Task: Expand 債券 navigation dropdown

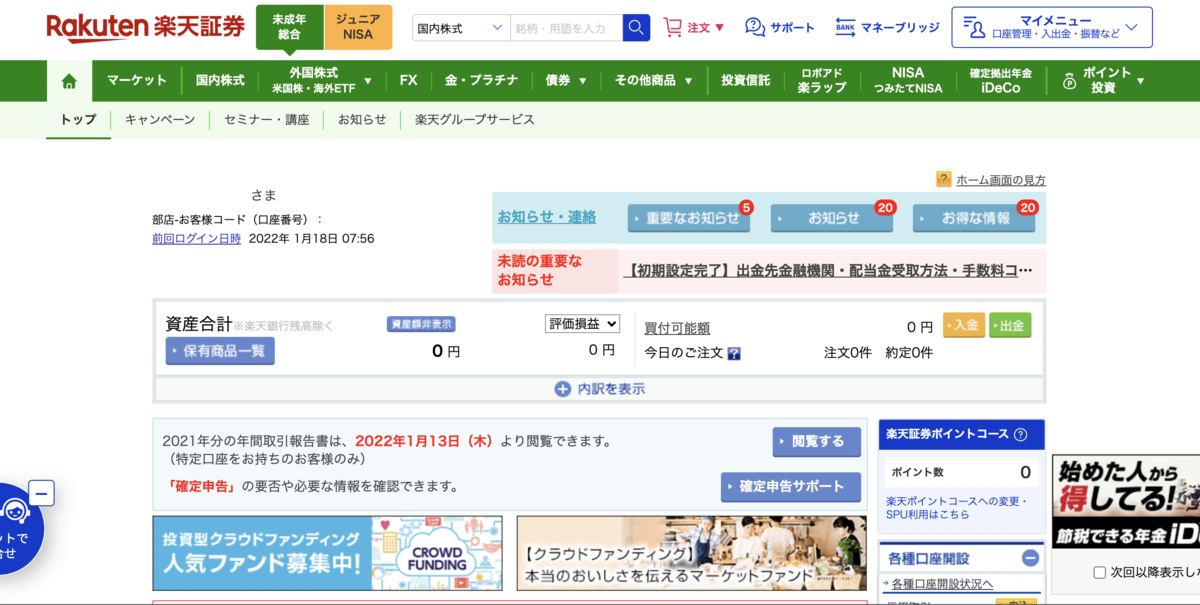Action: tap(566, 81)
